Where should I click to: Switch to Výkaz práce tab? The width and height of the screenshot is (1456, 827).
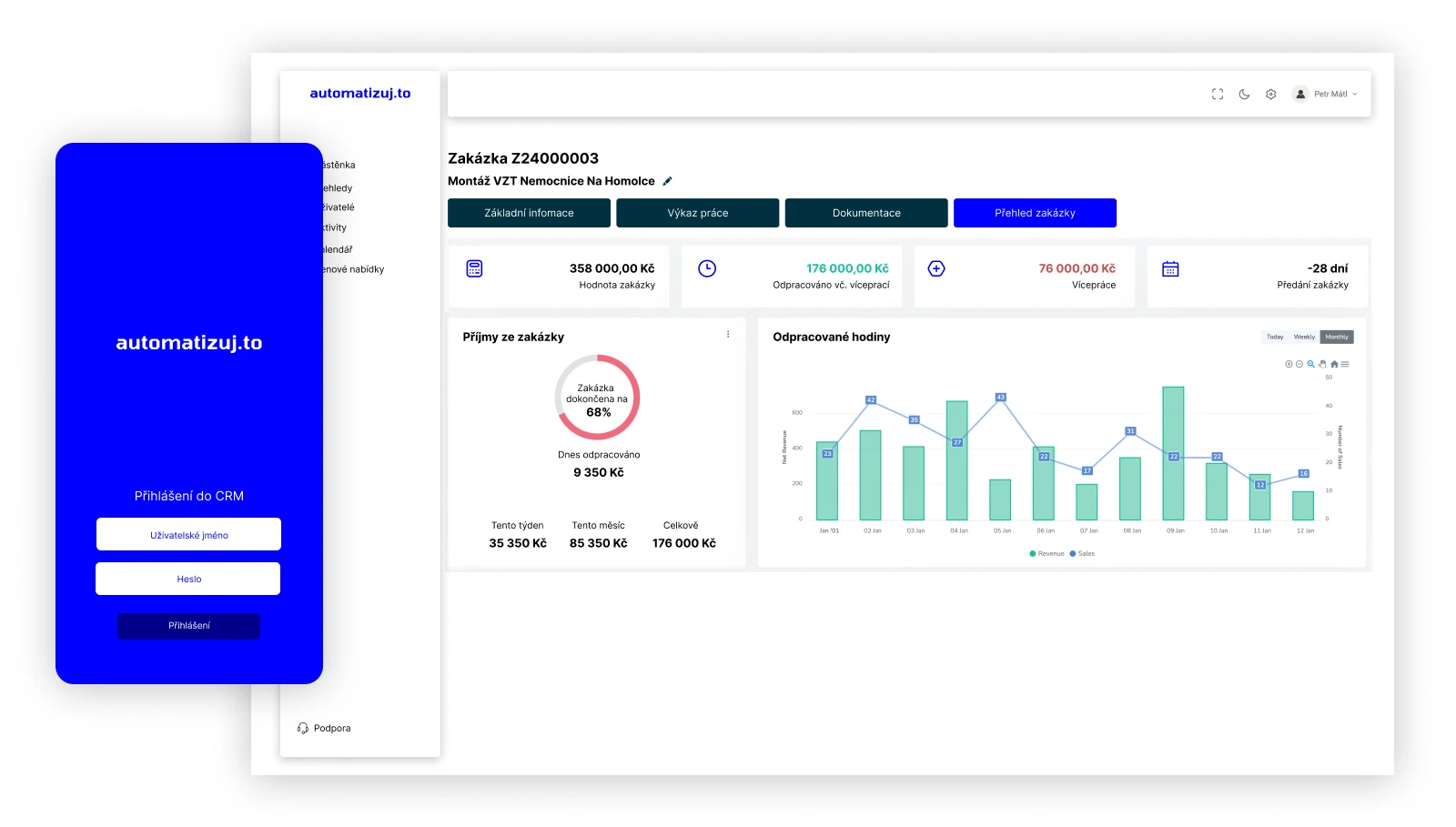(697, 213)
